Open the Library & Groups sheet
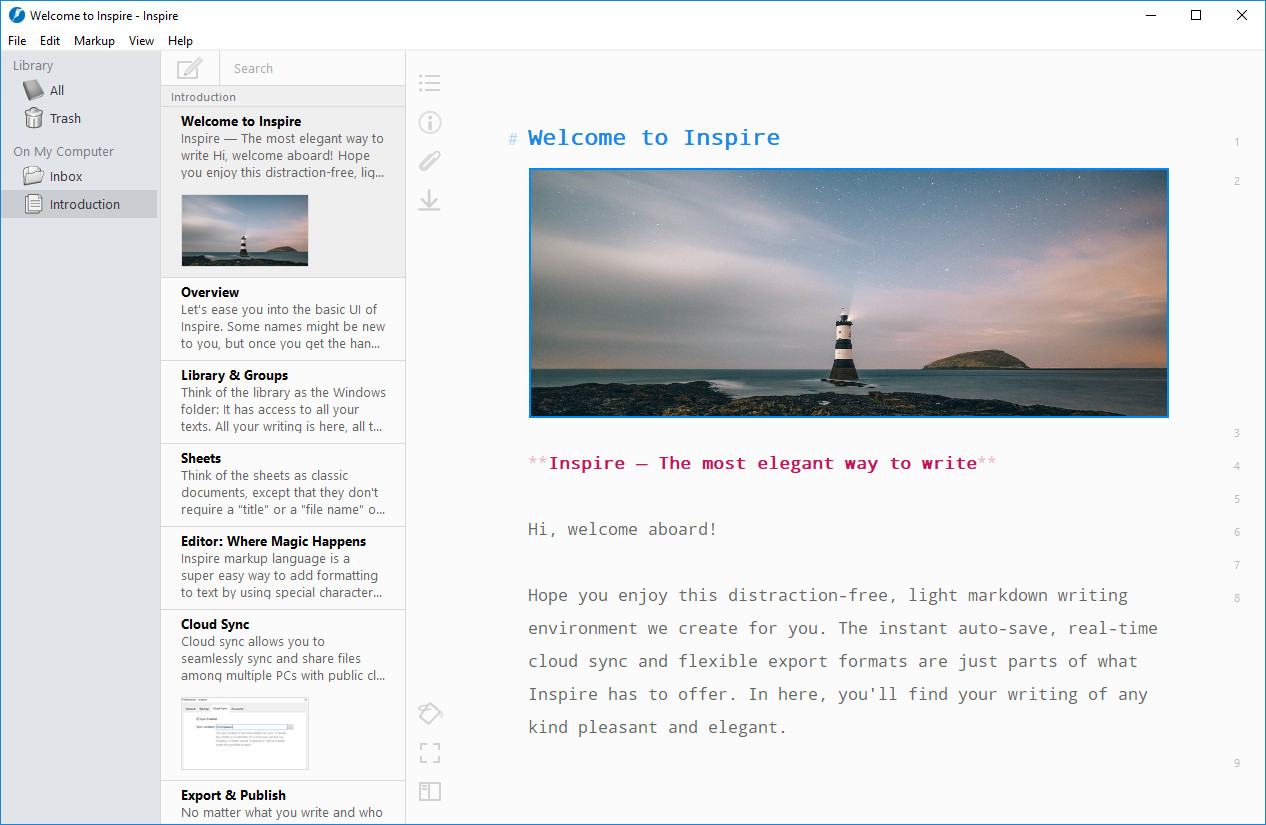The height and width of the screenshot is (825, 1266). 283,402
